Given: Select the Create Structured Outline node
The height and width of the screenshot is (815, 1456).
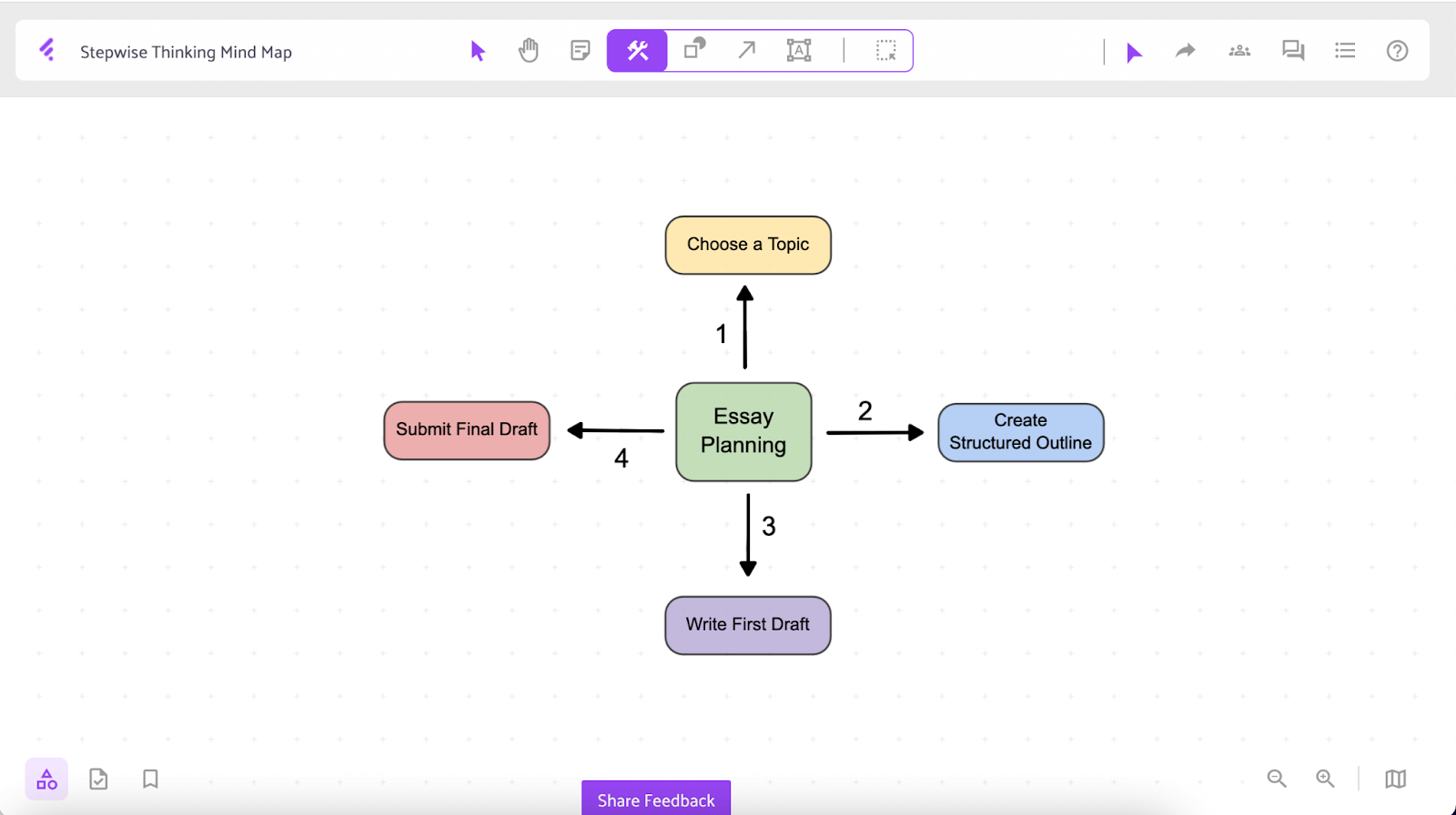Looking at the screenshot, I should 1021,432.
